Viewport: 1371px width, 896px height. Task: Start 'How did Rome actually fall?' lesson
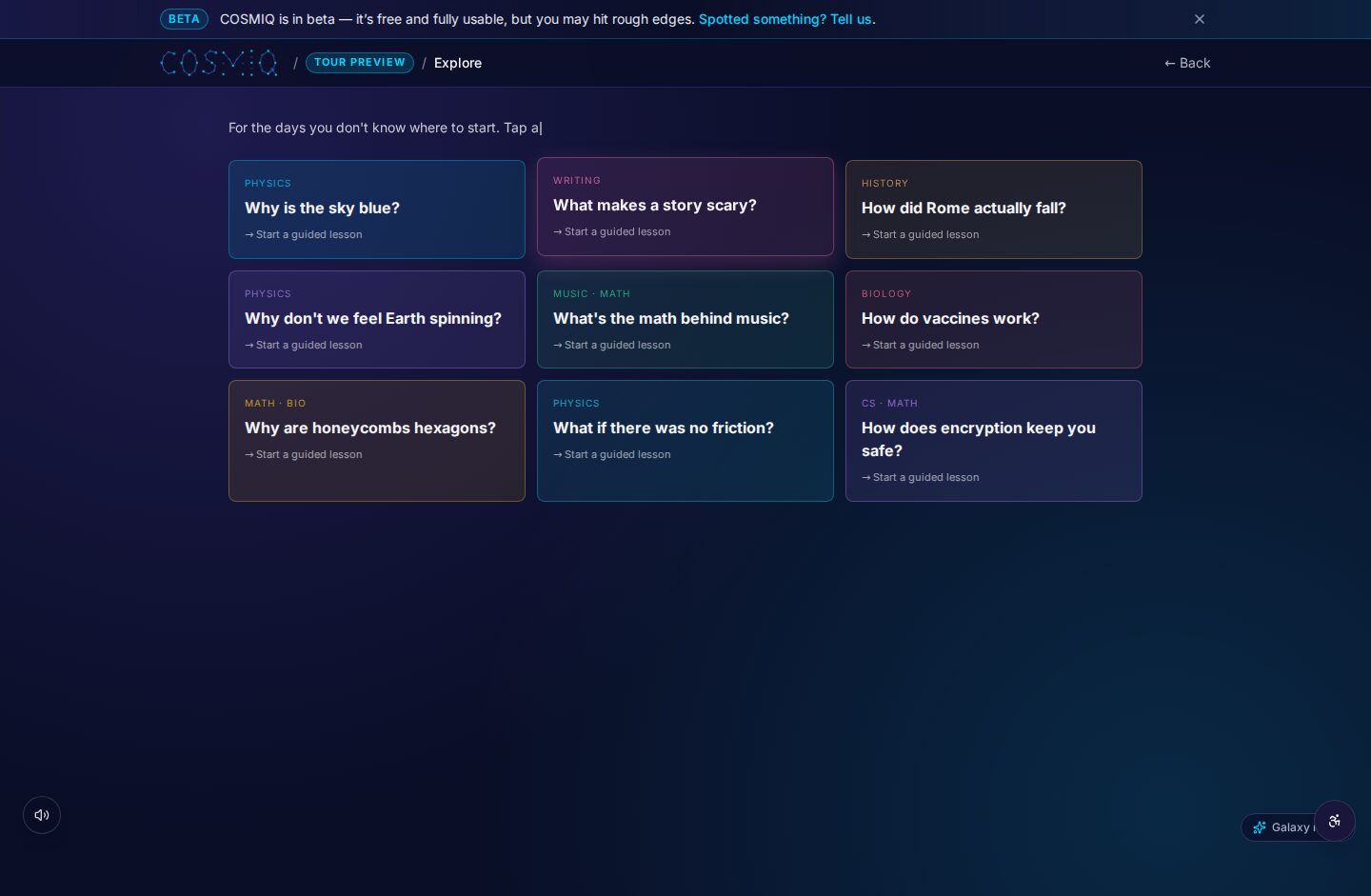(x=994, y=209)
